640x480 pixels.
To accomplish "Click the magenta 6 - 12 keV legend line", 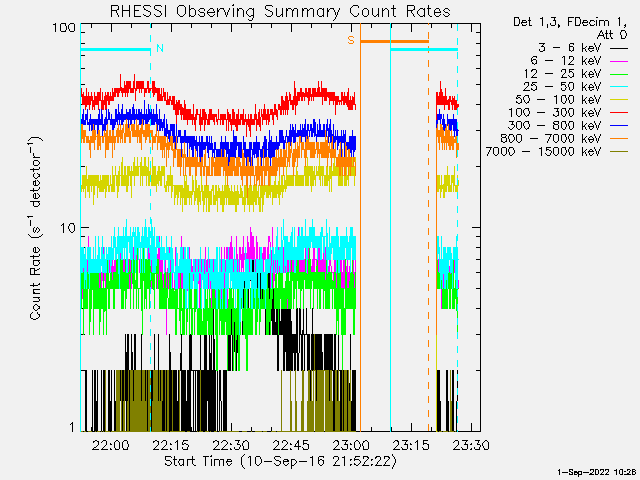I will coord(619,62).
